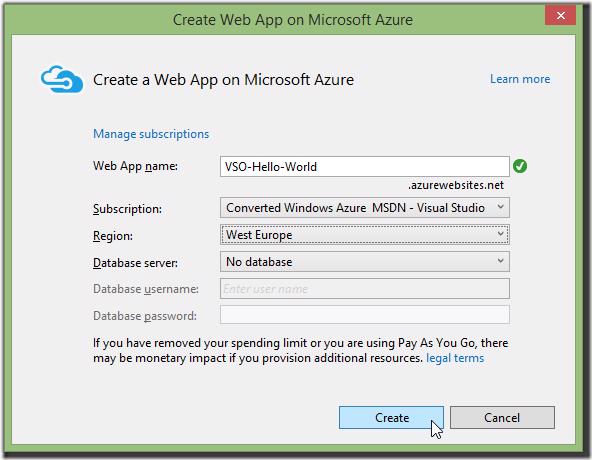Click the heading Create a Web App on Microsoft Azure
The image size is (592, 460).
coord(224,80)
